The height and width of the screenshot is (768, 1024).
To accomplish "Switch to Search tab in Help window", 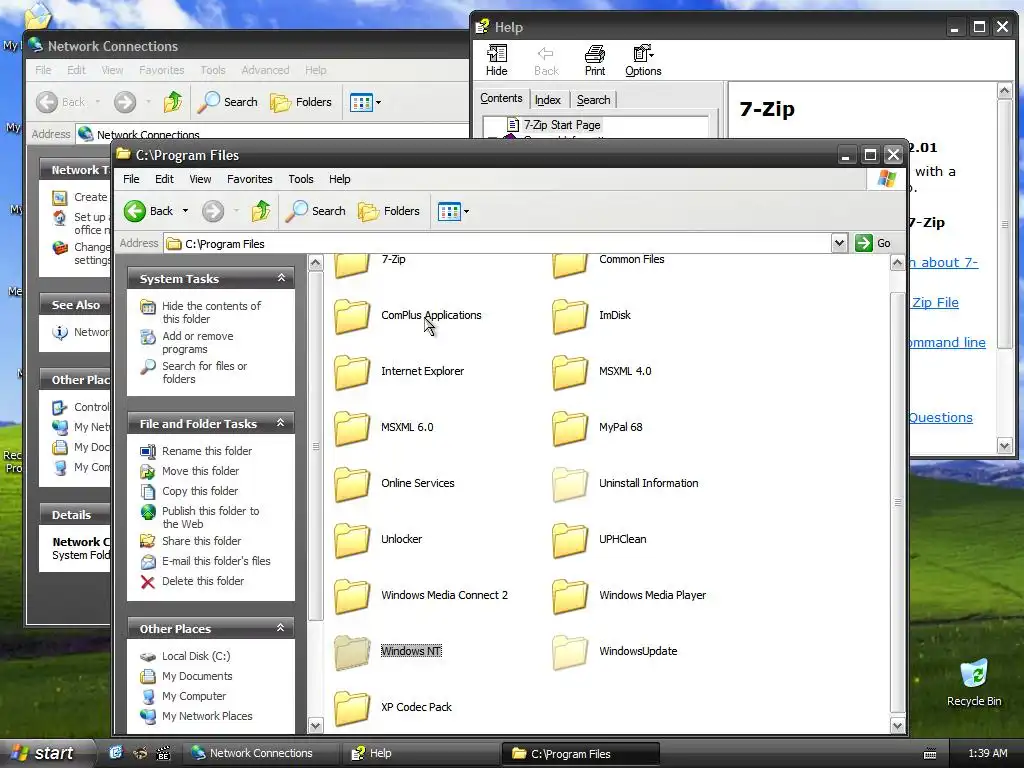I will [x=594, y=100].
